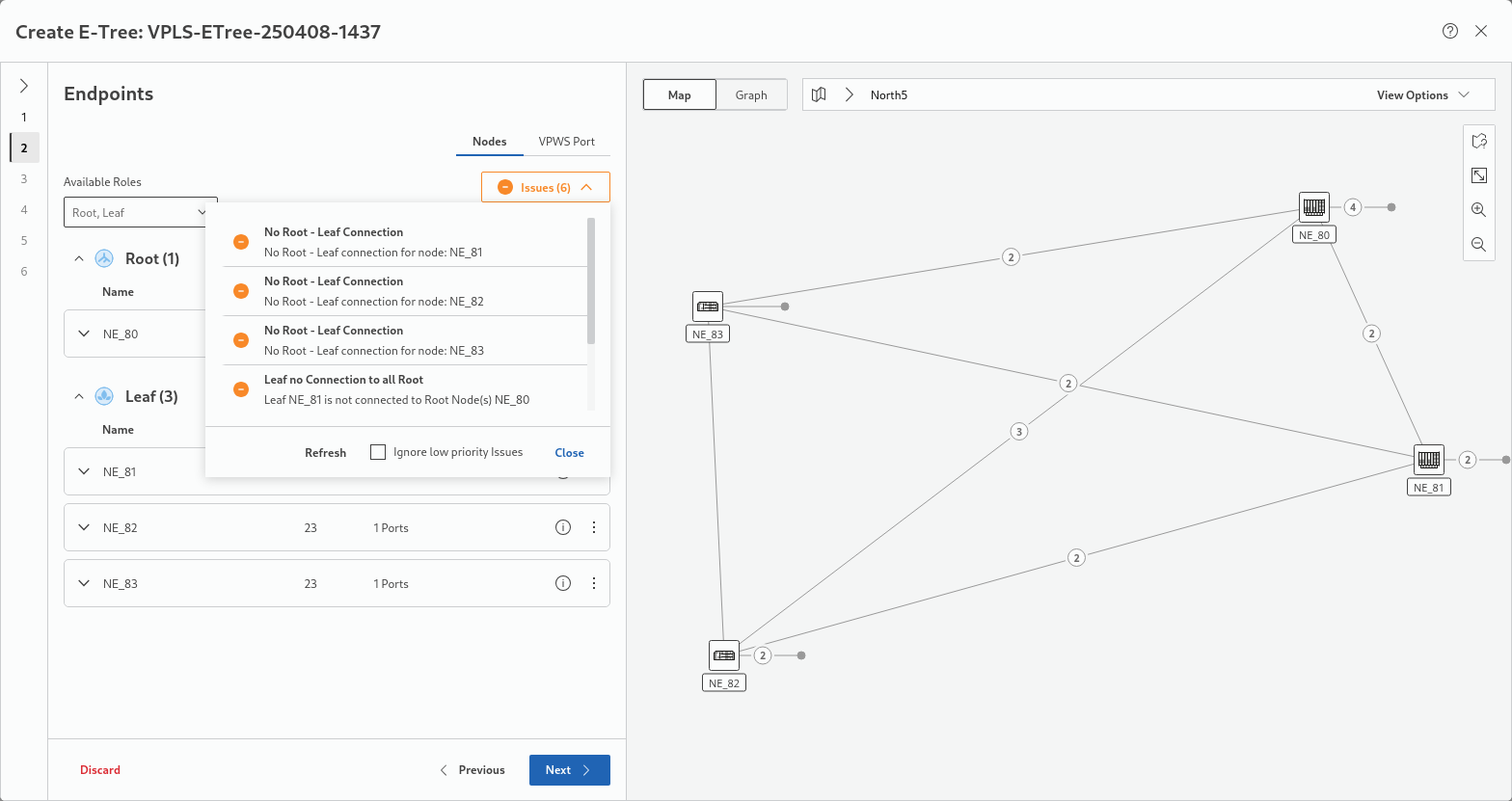This screenshot has height=801, width=1512.
Task: Click the zoom out map icon
Action: pos(1478,245)
